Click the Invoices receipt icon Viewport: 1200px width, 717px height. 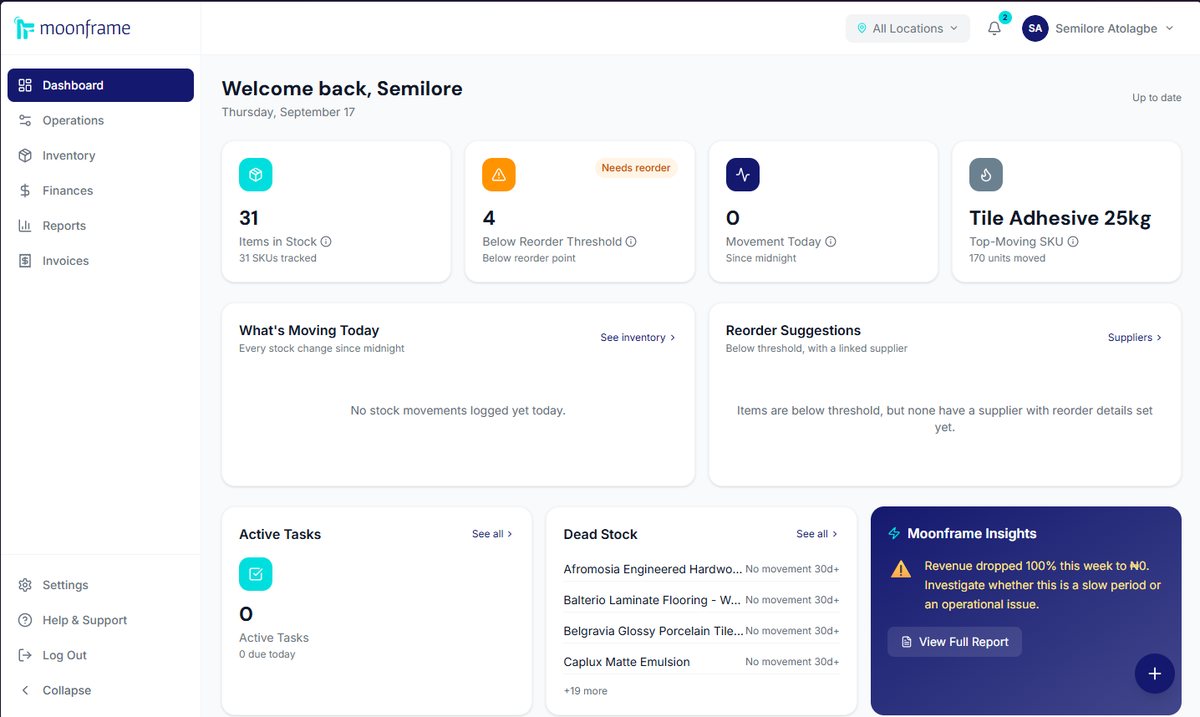[25, 260]
